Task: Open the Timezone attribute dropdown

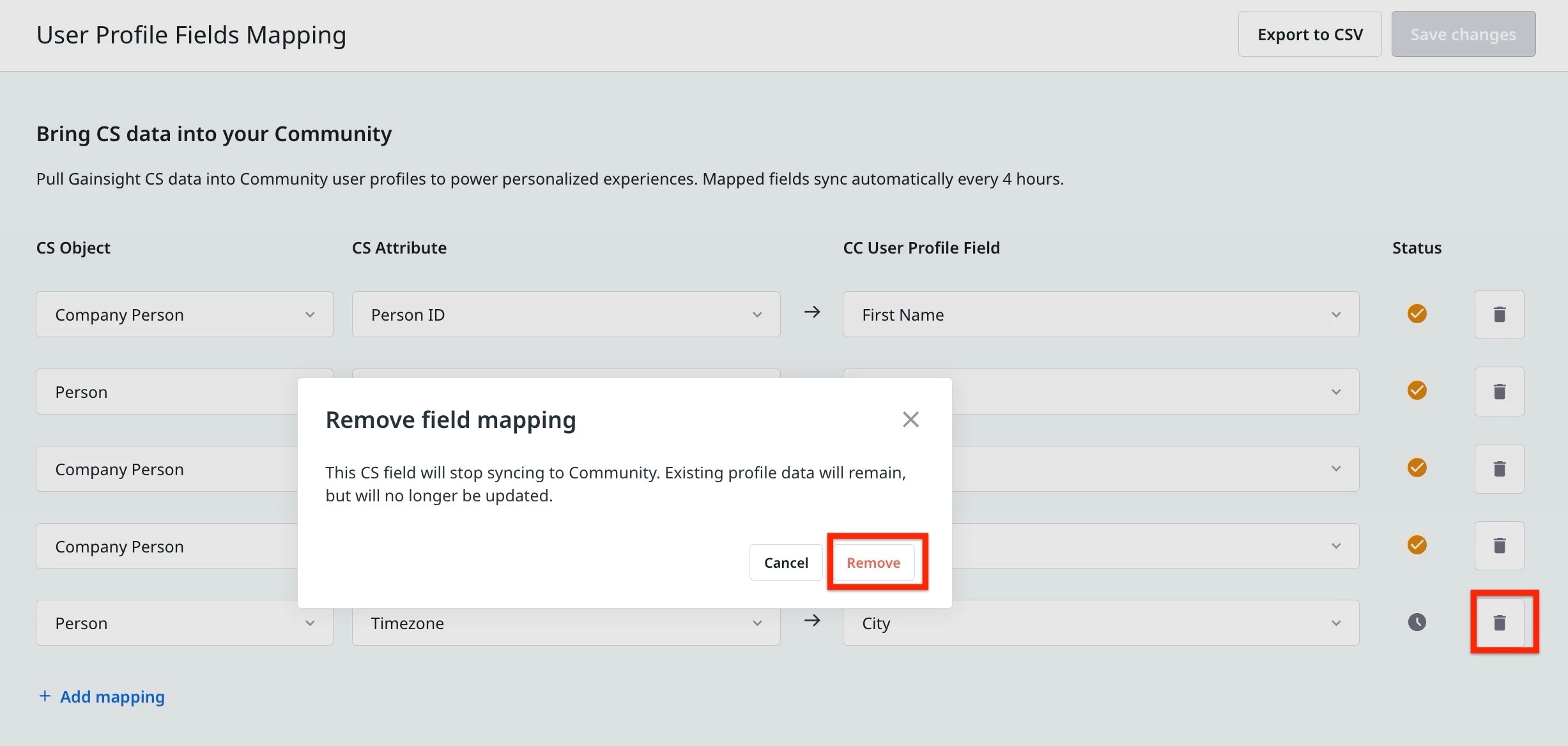Action: coord(565,623)
